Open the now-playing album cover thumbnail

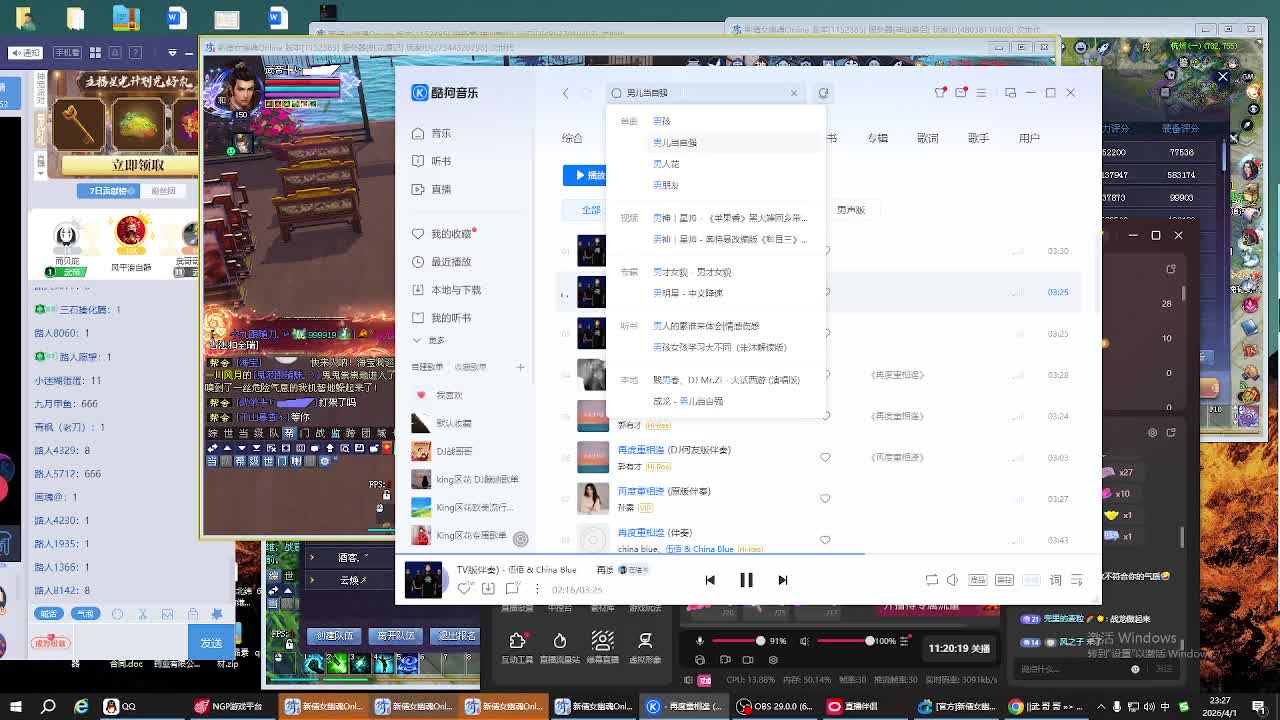click(x=423, y=580)
